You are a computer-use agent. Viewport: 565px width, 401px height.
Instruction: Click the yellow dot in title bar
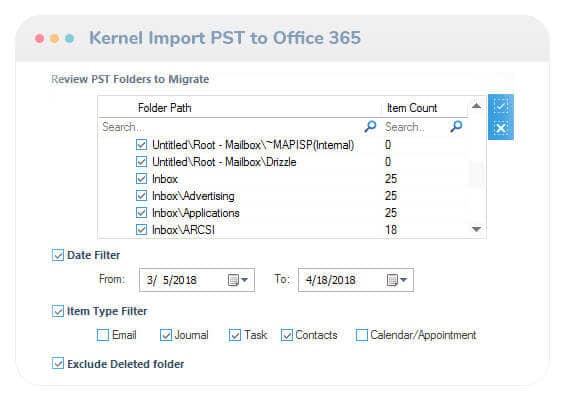tap(55, 38)
